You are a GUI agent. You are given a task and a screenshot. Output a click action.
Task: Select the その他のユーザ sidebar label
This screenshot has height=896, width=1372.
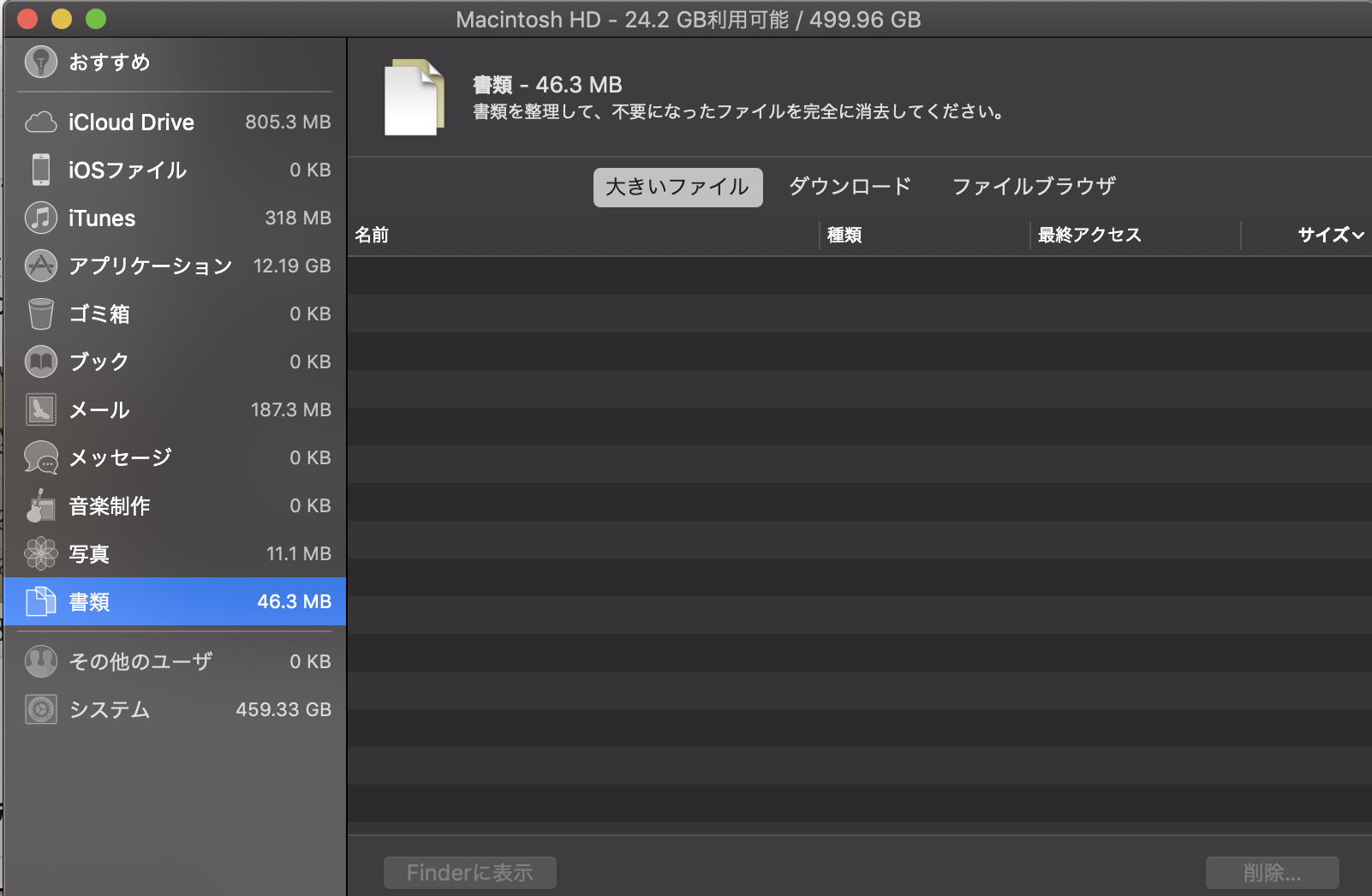140,661
